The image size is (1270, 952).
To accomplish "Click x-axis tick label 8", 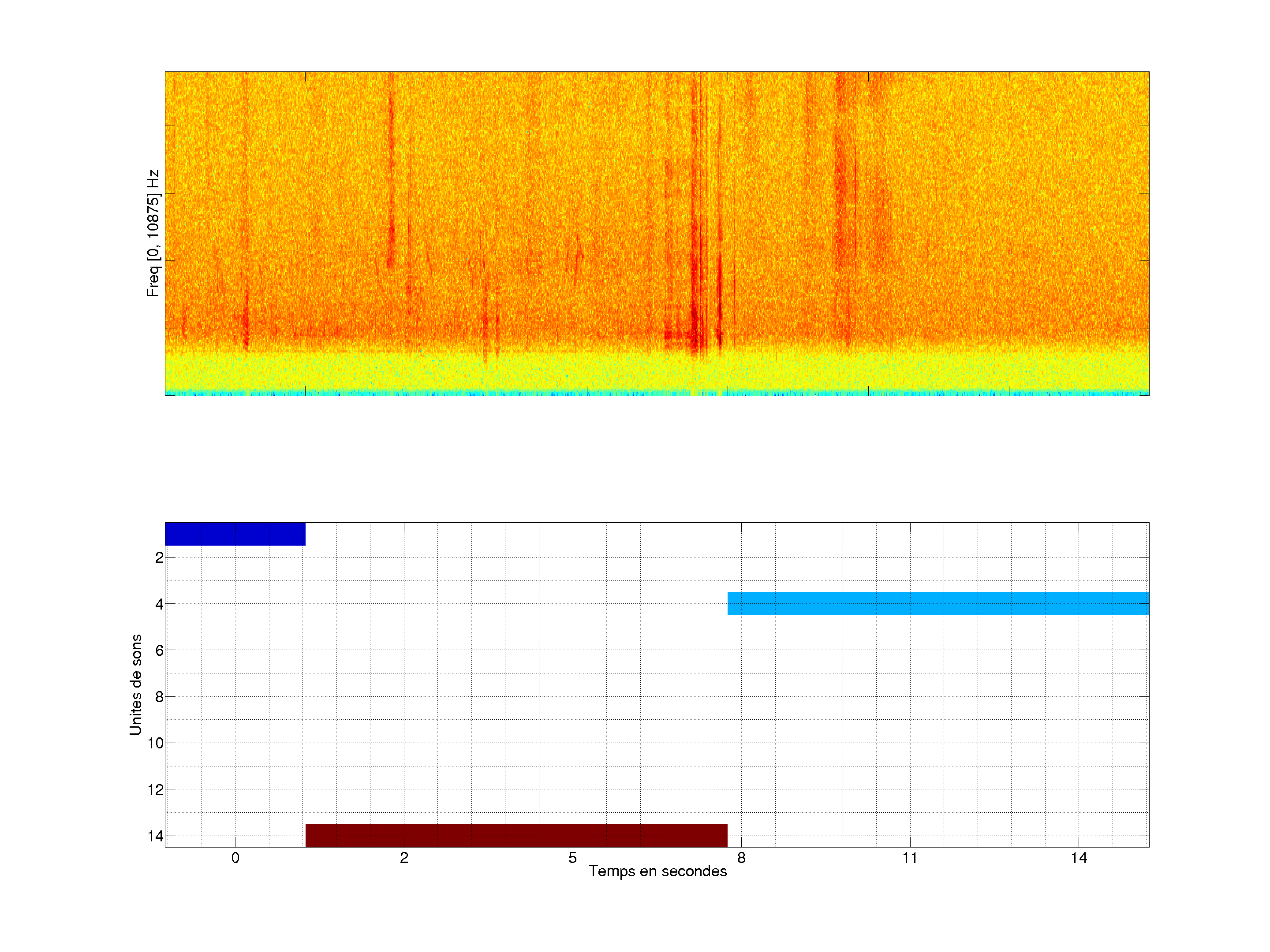I will 741,858.
